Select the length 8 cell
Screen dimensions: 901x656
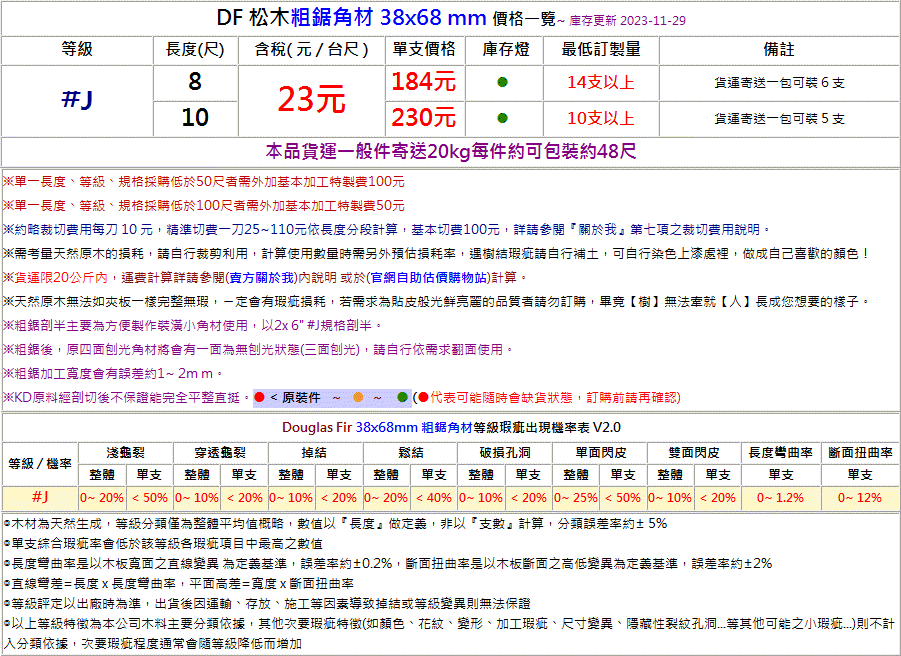click(x=195, y=82)
